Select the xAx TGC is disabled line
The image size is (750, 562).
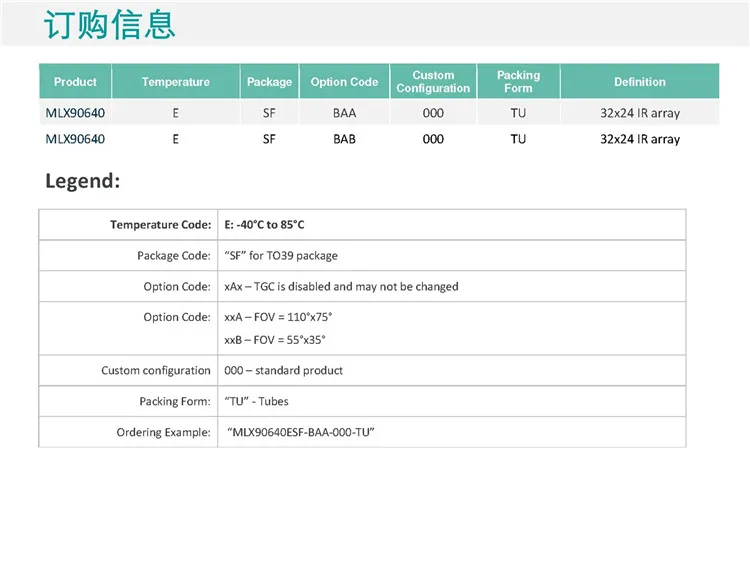pyautogui.click(x=341, y=287)
